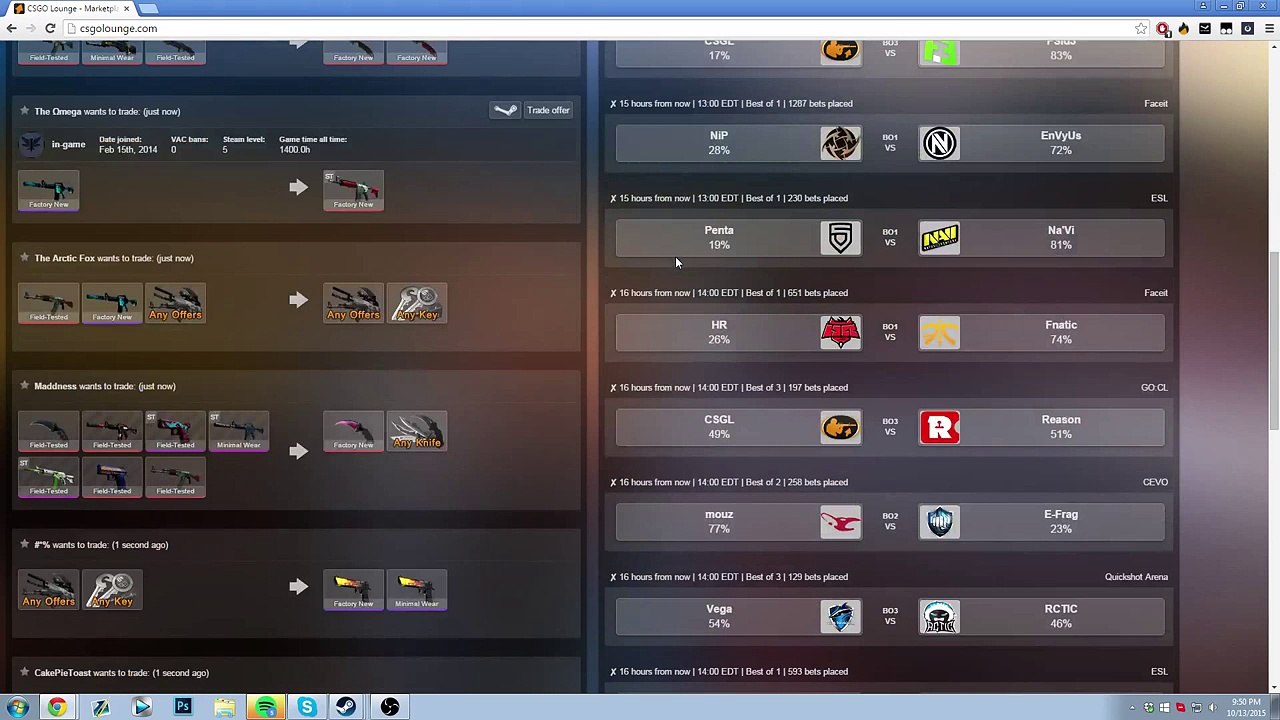Open Skype from the taskbar

pyautogui.click(x=307, y=707)
